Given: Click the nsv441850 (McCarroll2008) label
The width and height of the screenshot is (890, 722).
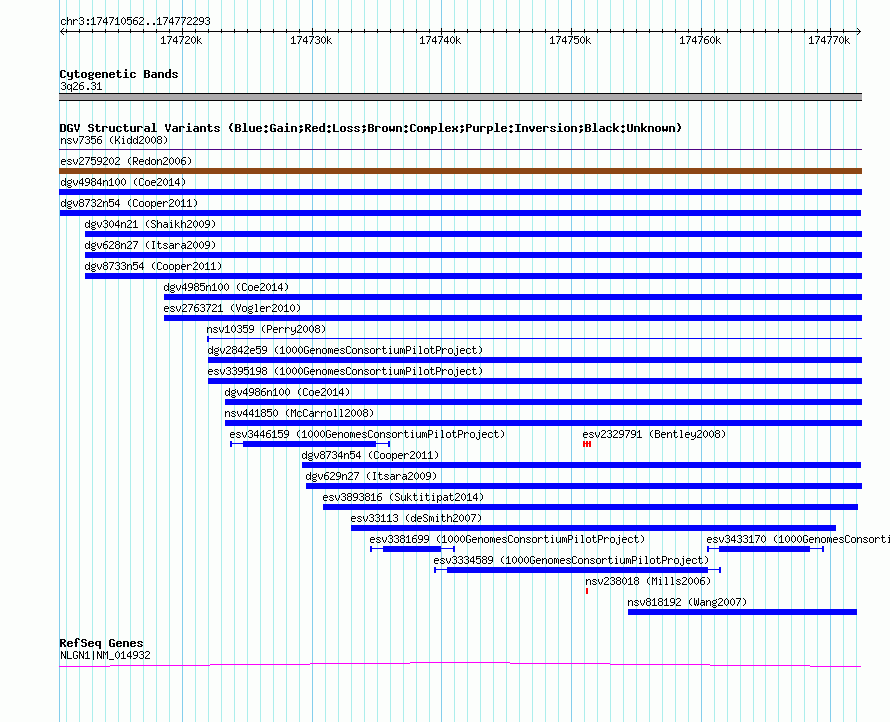Looking at the screenshot, I should click(299, 413).
